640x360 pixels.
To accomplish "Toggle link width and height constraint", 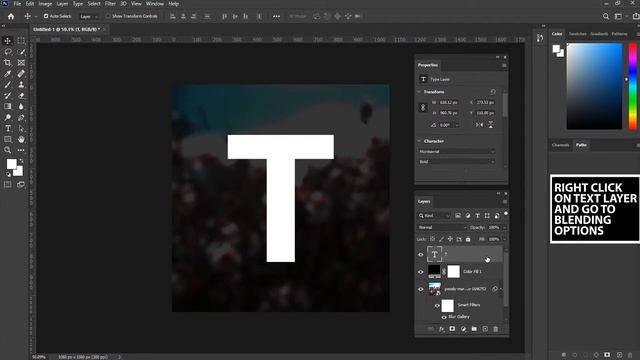I will click(423, 107).
